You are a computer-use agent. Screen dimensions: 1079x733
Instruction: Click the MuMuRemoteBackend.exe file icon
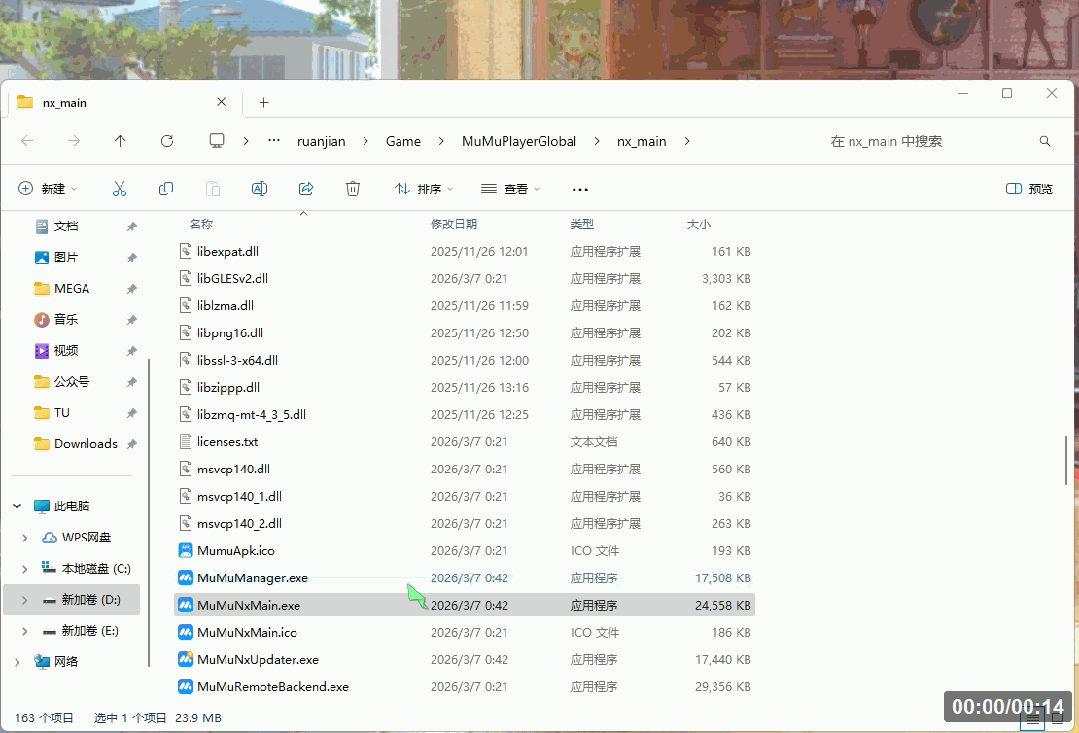[185, 686]
